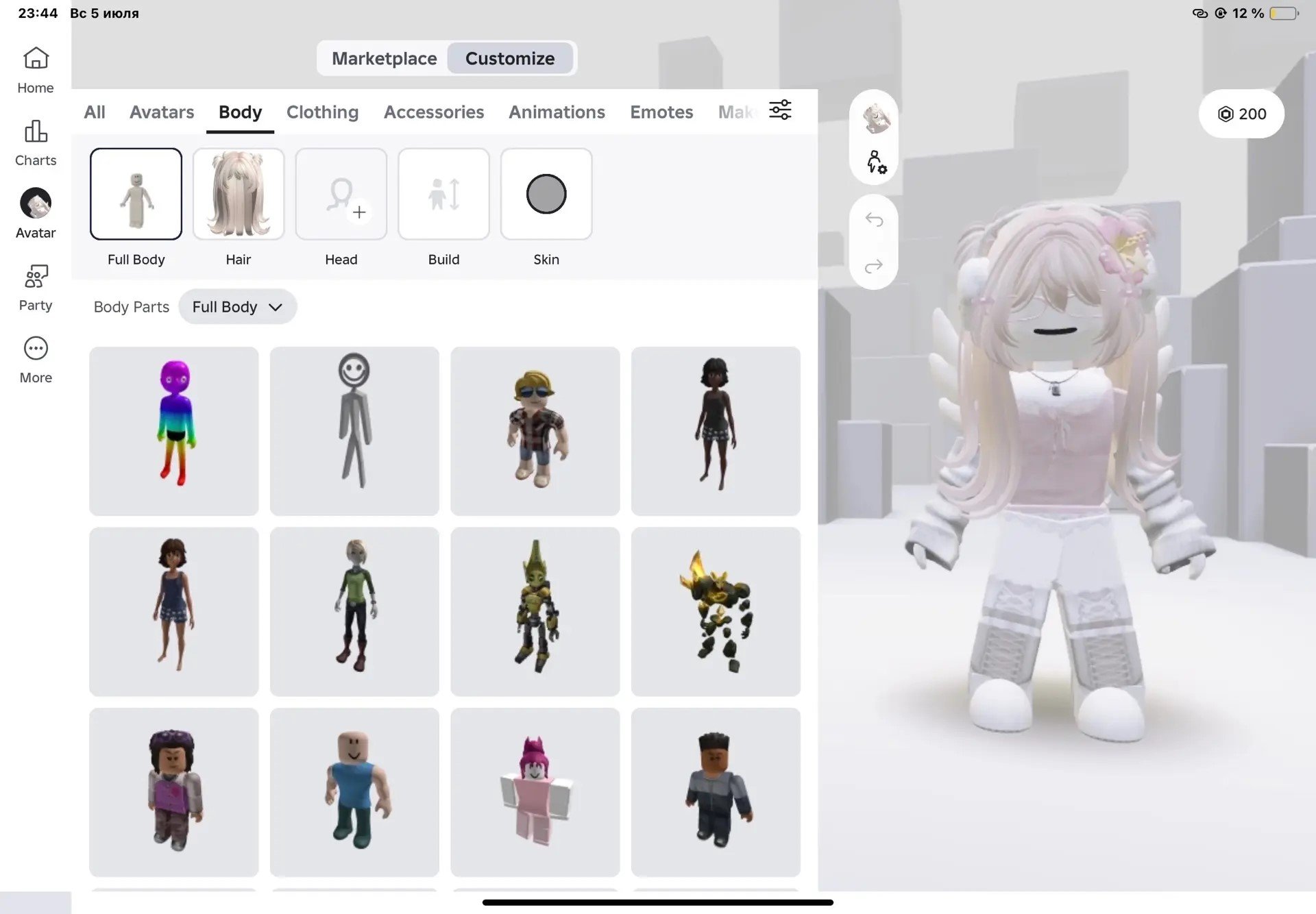Select the Body tab
1316x914 pixels.
[240, 112]
